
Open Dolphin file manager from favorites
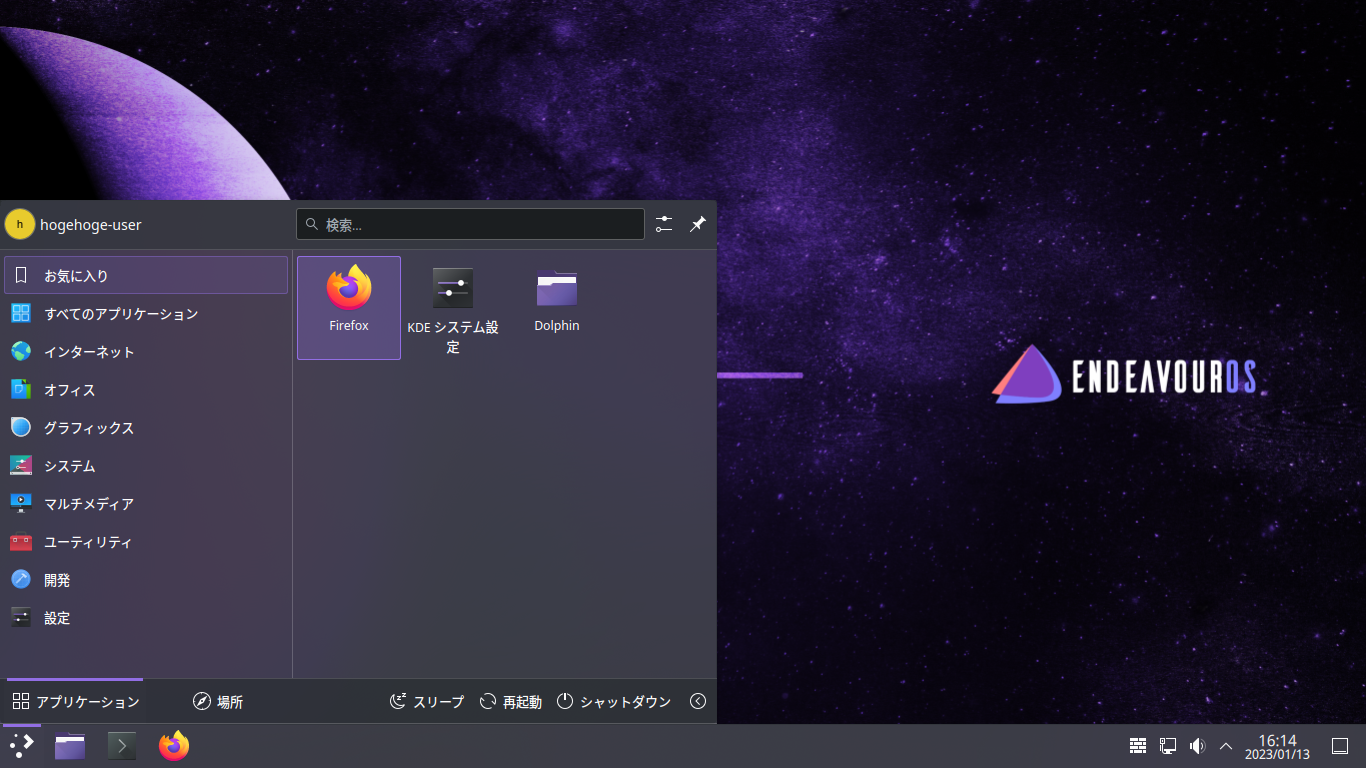(x=557, y=308)
